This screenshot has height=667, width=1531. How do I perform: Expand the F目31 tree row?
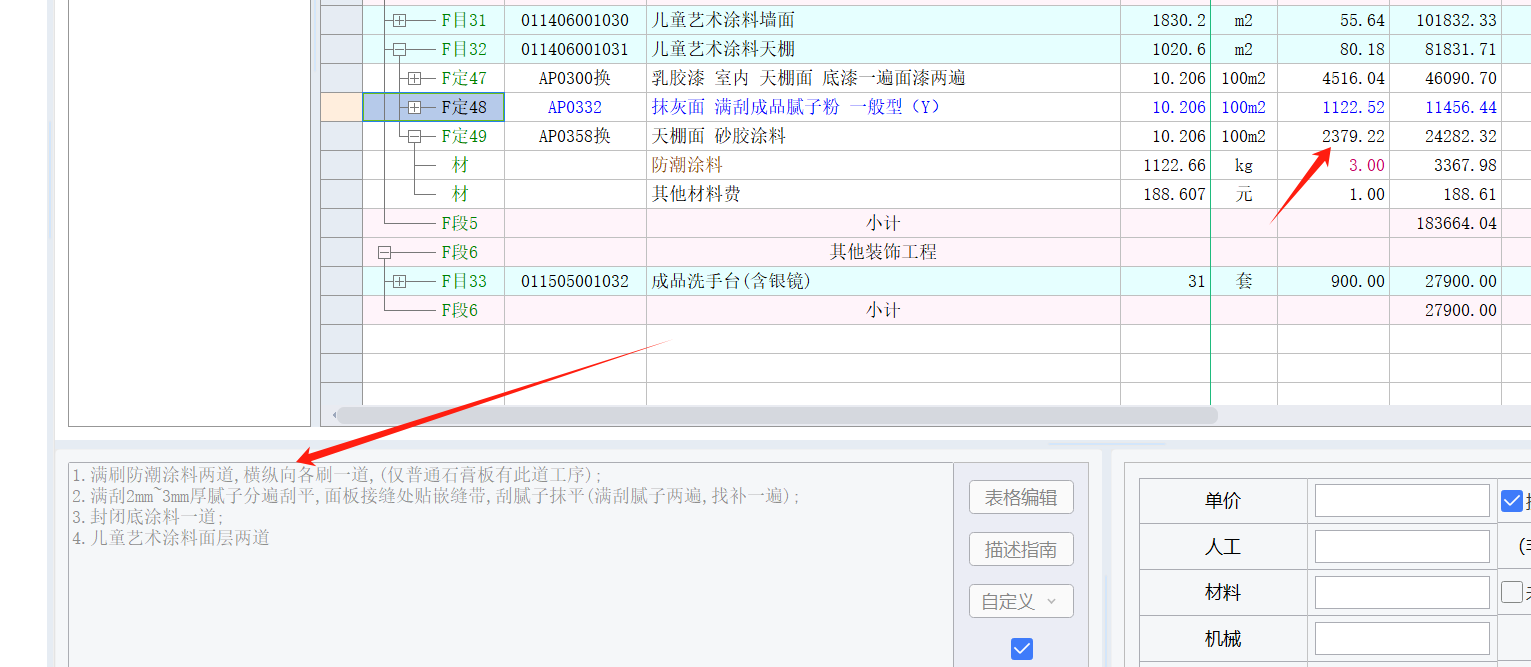tap(399, 20)
